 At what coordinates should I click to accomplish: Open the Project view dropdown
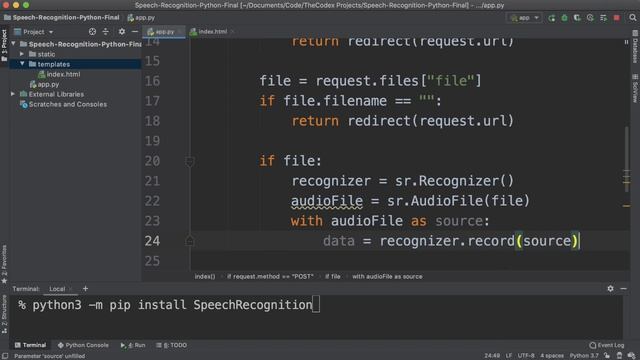33,32
